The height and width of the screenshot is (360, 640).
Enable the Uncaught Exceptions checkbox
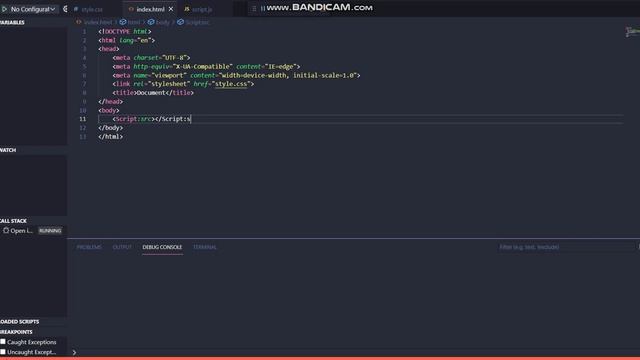point(3,351)
